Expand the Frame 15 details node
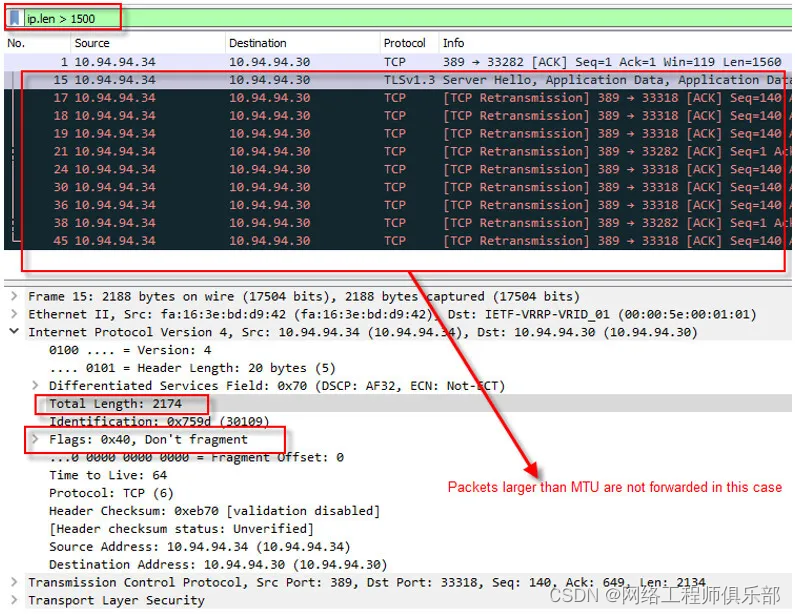The image size is (795, 614). pos(14,296)
